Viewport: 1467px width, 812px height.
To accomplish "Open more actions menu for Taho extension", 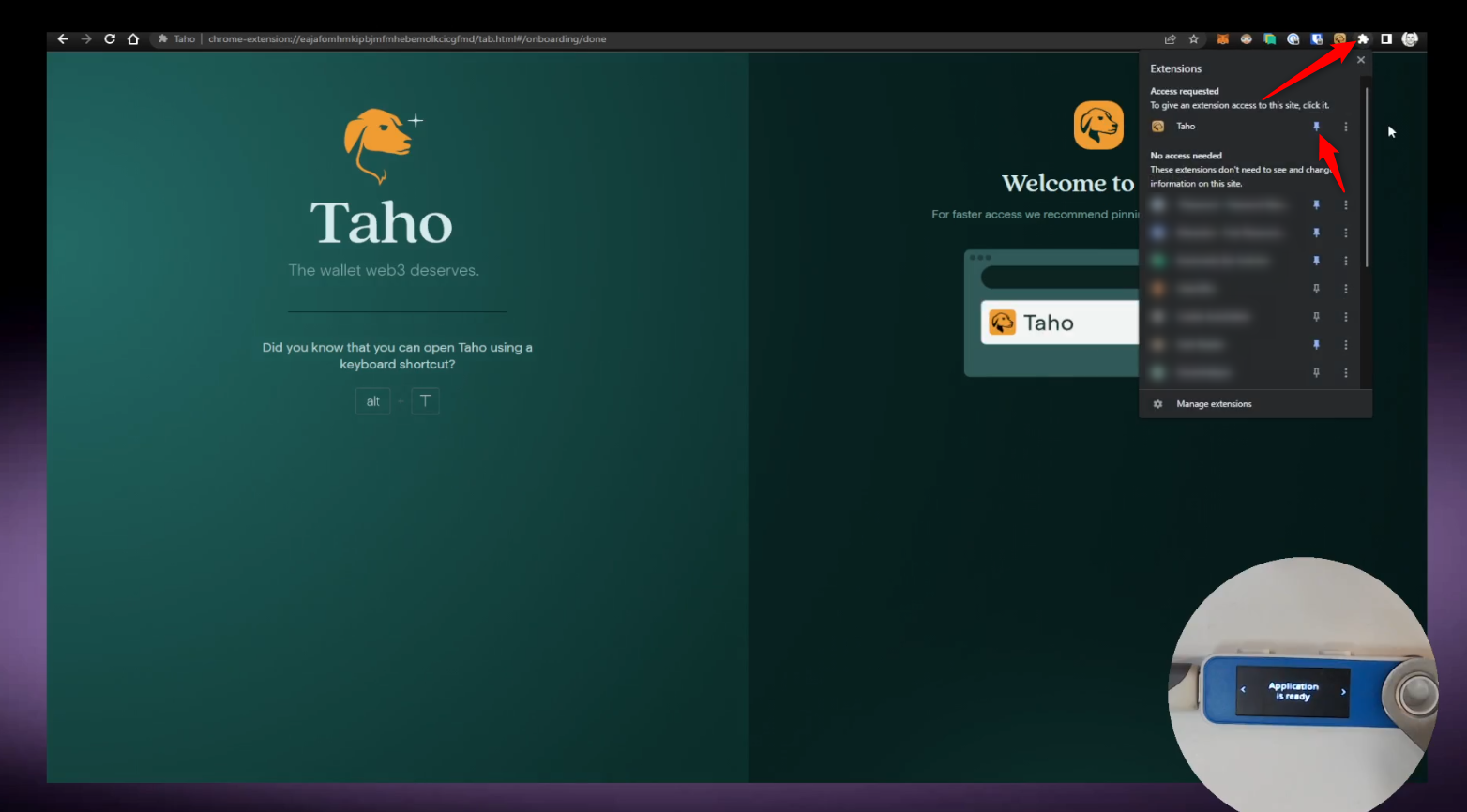I will pos(1346,127).
